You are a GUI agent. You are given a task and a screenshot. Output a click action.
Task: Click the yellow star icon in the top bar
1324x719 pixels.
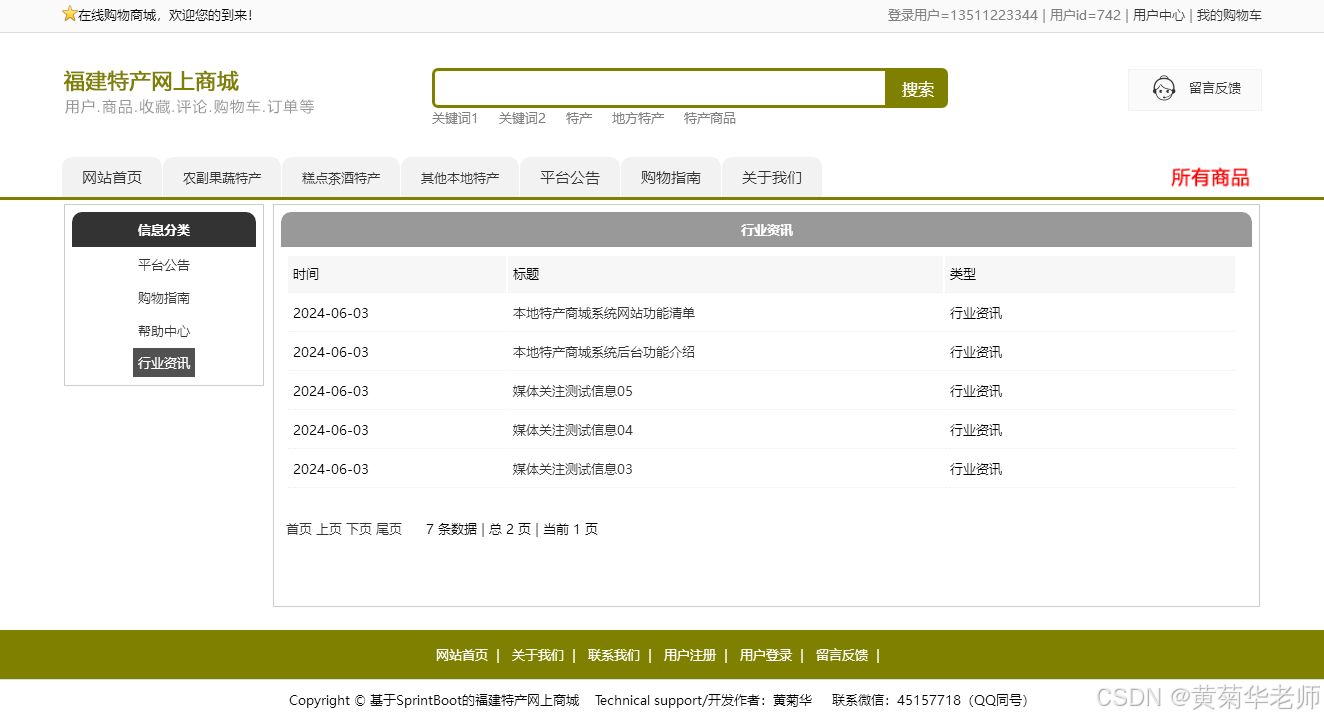[69, 14]
